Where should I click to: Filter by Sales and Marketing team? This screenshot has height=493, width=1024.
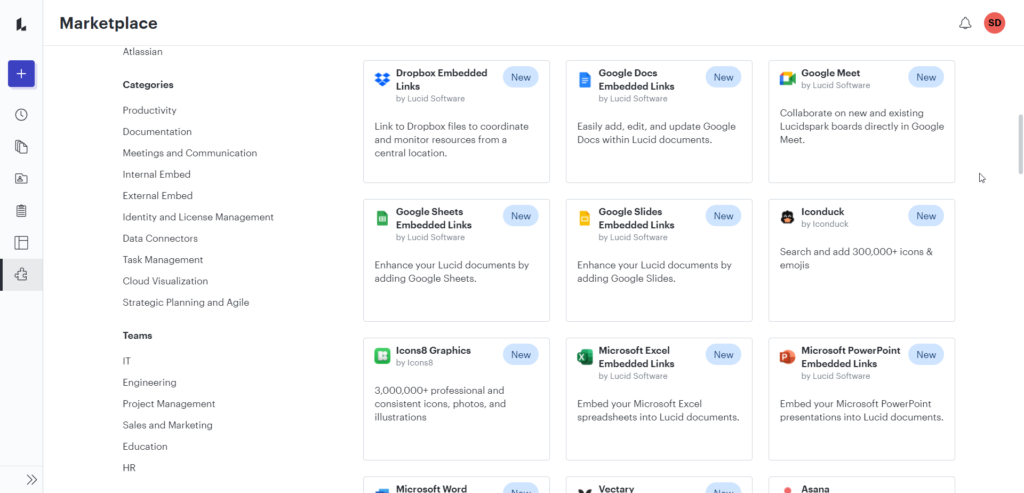tap(168, 425)
